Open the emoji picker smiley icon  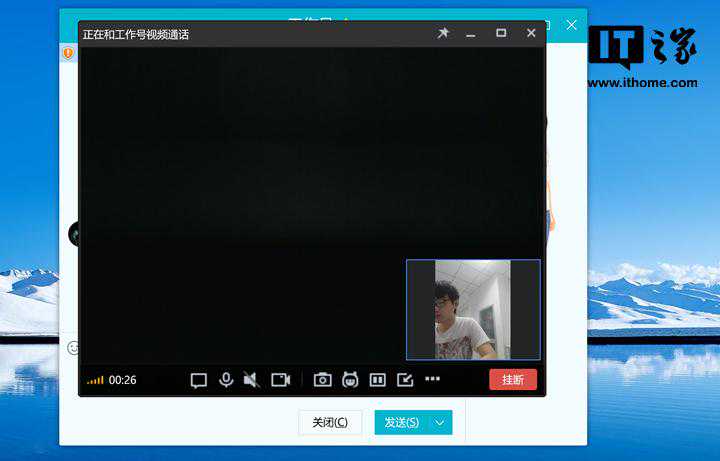(x=73, y=348)
